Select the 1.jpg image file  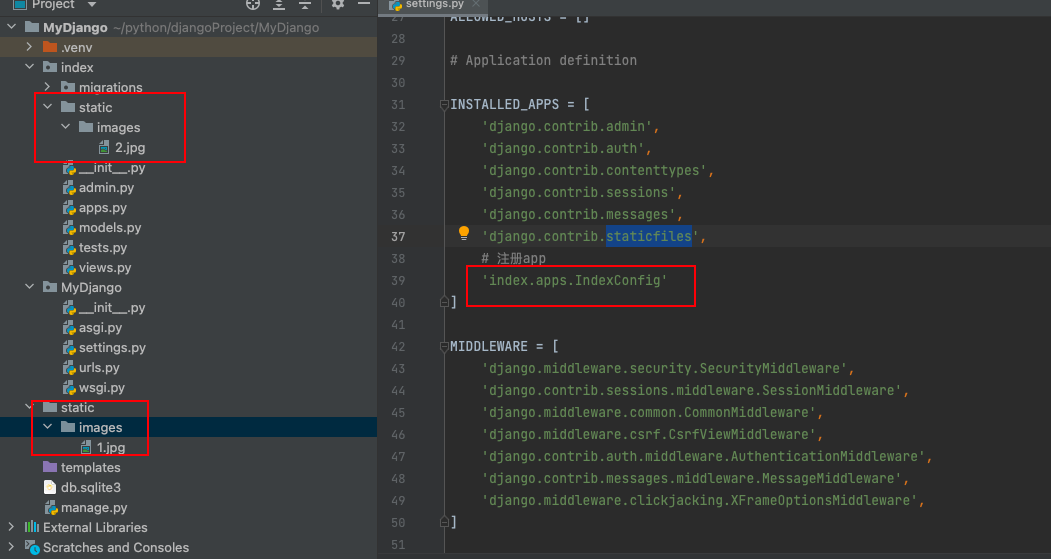pyautogui.click(x=111, y=447)
